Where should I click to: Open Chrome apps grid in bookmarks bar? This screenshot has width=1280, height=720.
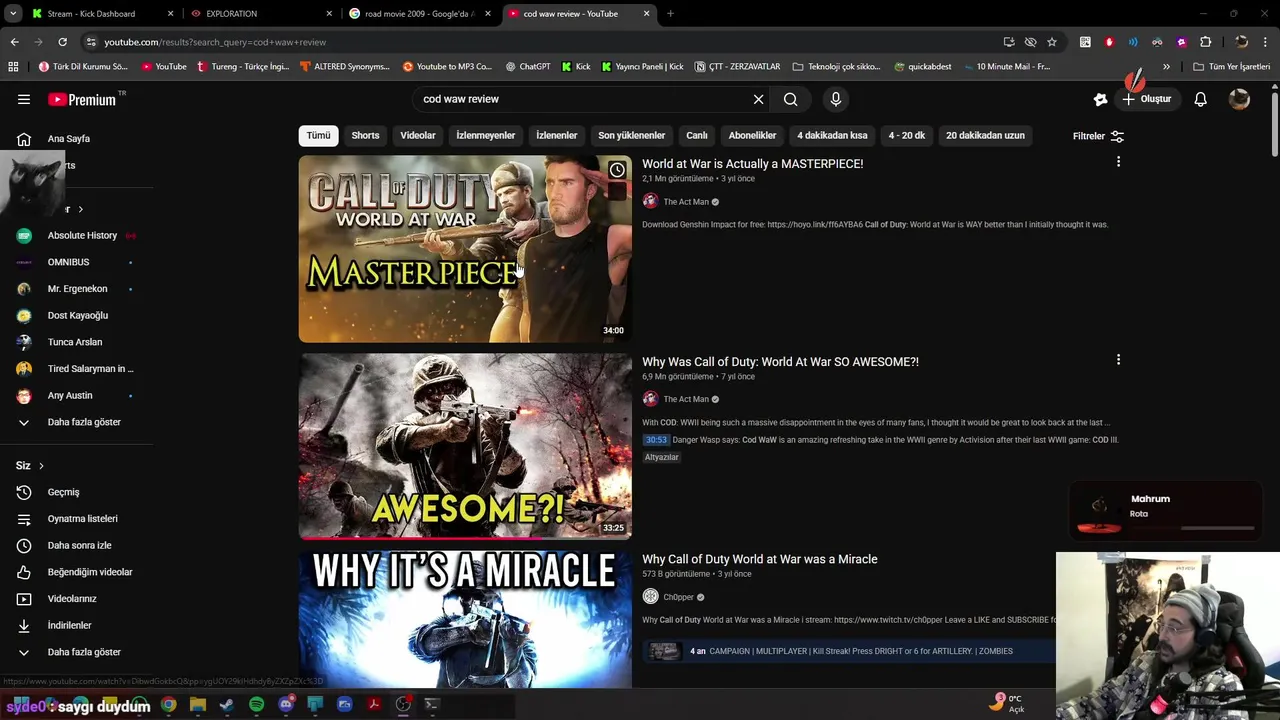[13, 67]
